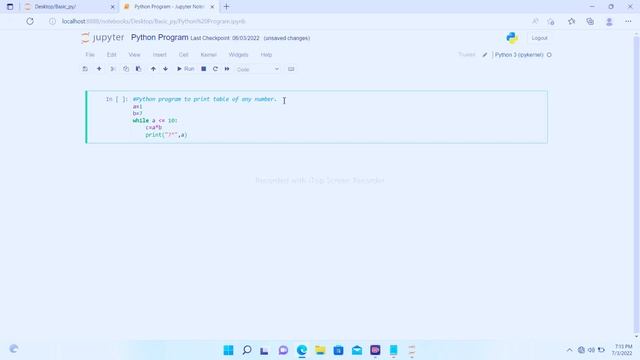The image size is (640, 360).
Task: Open browser Collections icon
Action: [590, 21]
